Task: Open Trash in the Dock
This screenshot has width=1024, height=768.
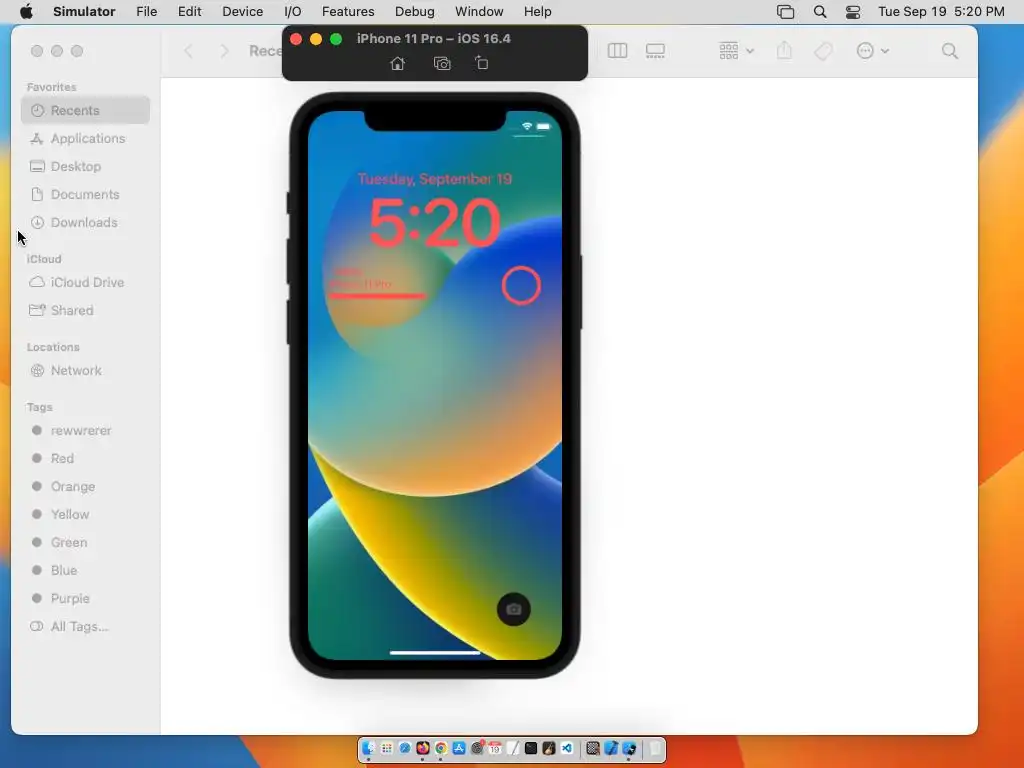Action: pos(654,748)
